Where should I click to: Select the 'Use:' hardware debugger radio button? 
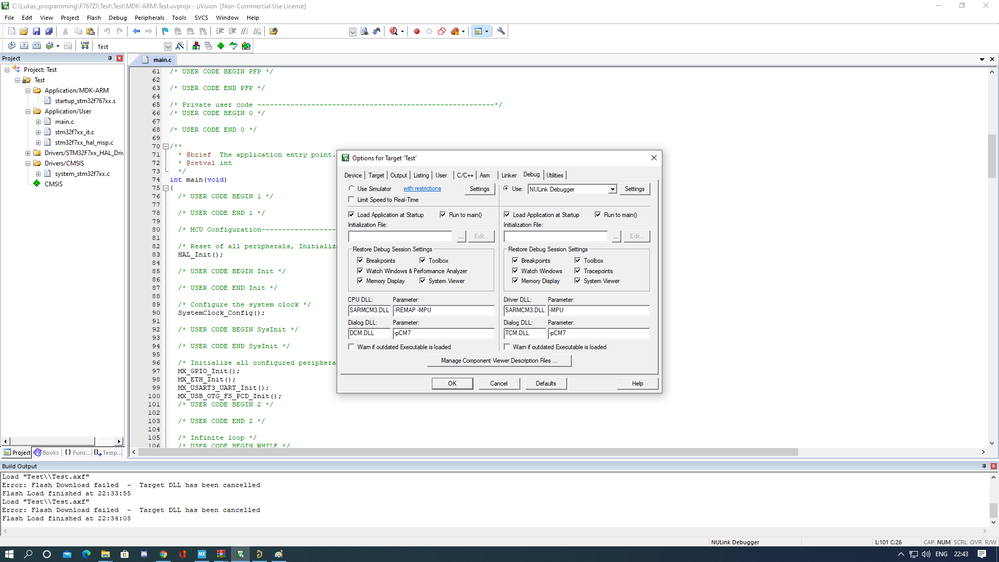507,189
